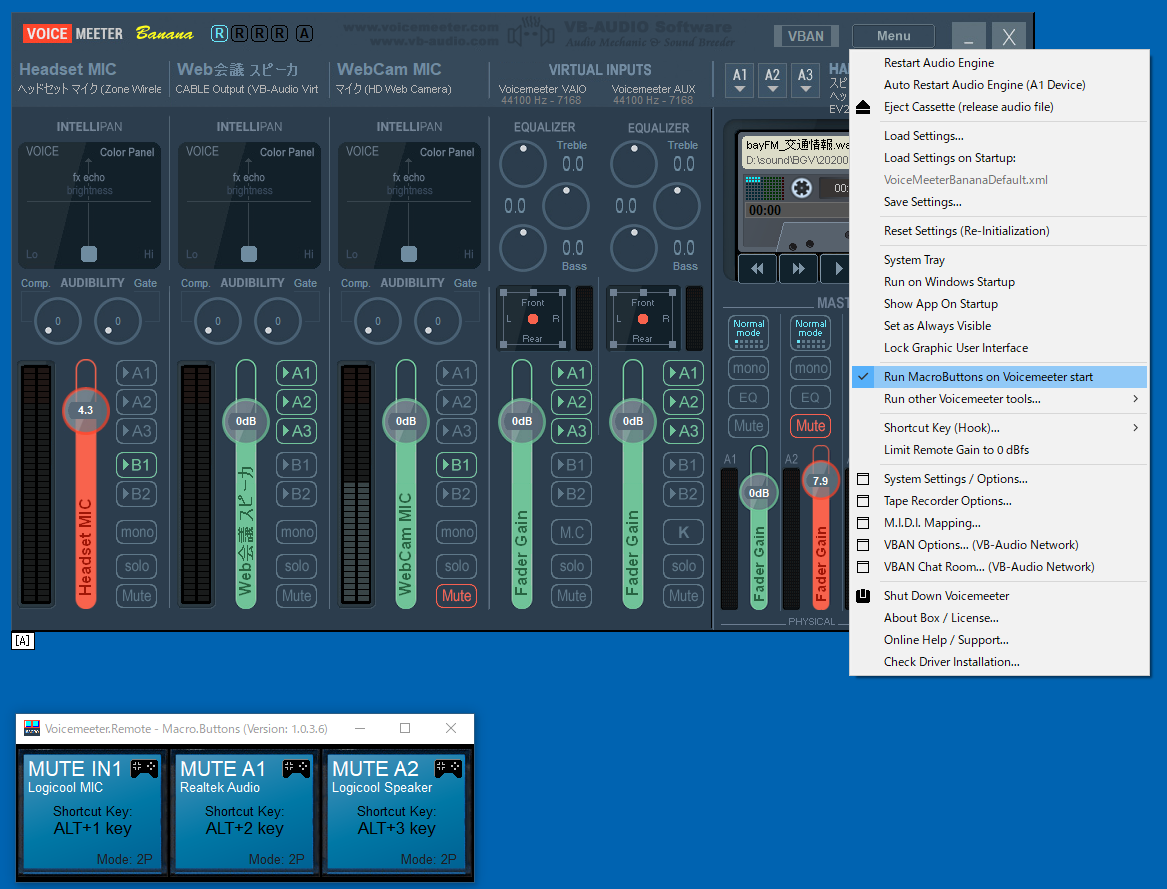The image size is (1167, 889).
Task: Click the cassette reel gear icon
Action: click(x=802, y=188)
